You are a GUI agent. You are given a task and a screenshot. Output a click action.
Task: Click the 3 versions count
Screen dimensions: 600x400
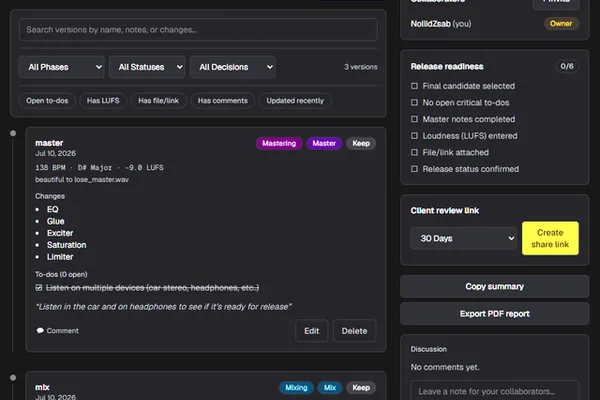pyautogui.click(x=360, y=67)
